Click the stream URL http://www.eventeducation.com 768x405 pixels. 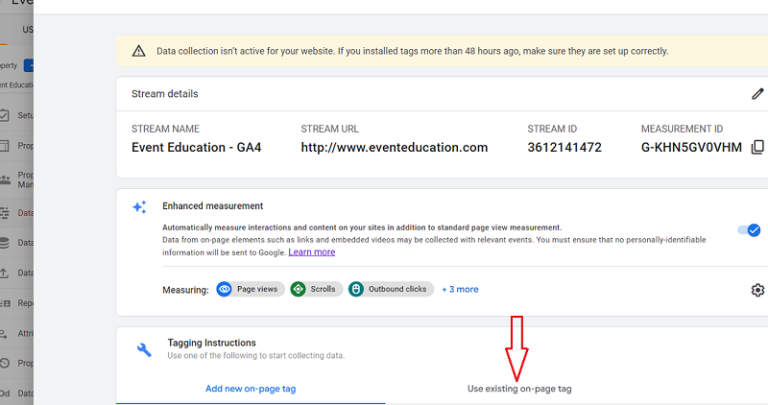pos(394,147)
